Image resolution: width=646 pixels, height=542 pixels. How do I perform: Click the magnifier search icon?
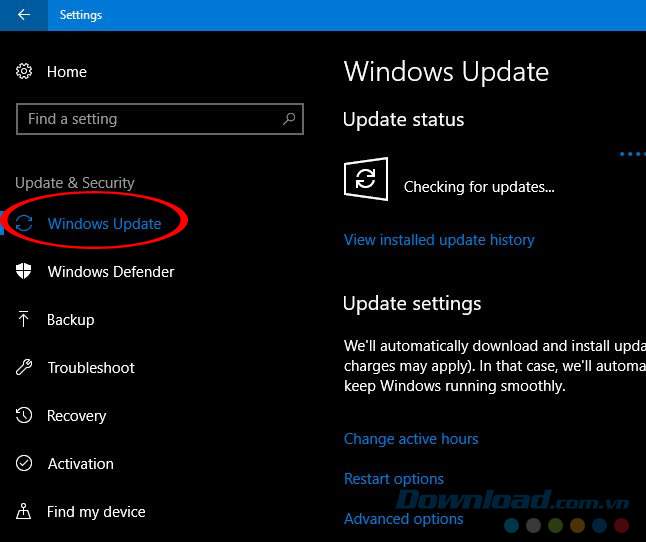(289, 119)
